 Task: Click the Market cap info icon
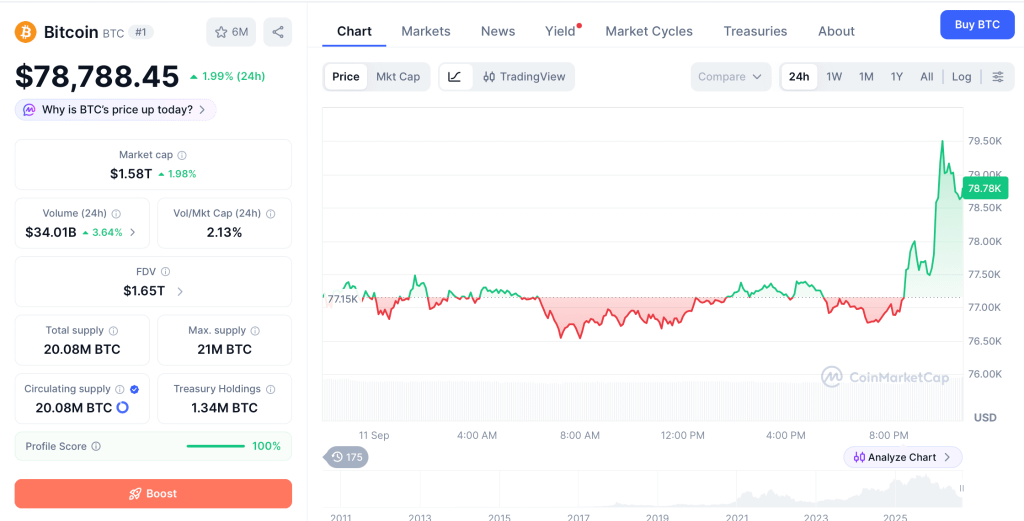pos(182,155)
